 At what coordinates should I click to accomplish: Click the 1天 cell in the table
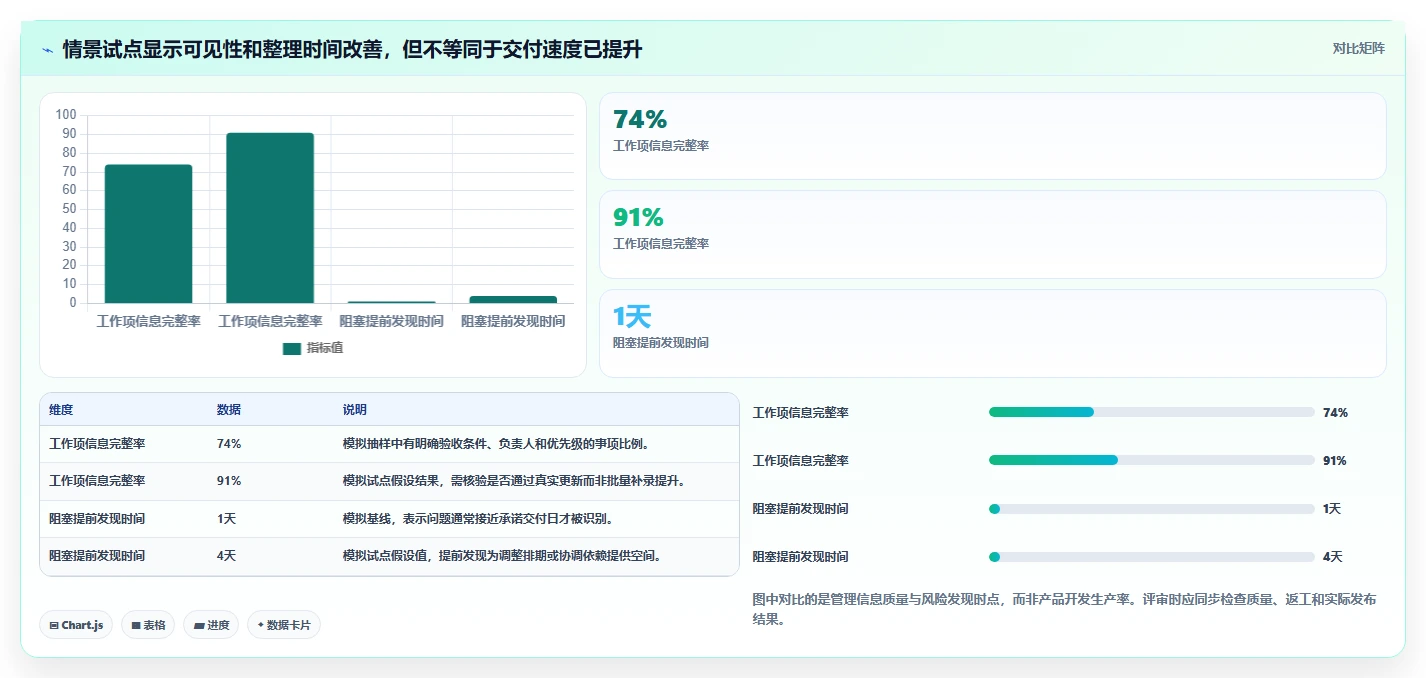226,519
